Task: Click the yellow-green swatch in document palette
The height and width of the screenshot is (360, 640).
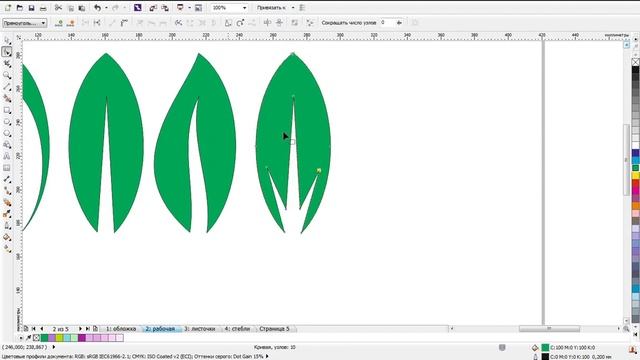Action: point(59,338)
